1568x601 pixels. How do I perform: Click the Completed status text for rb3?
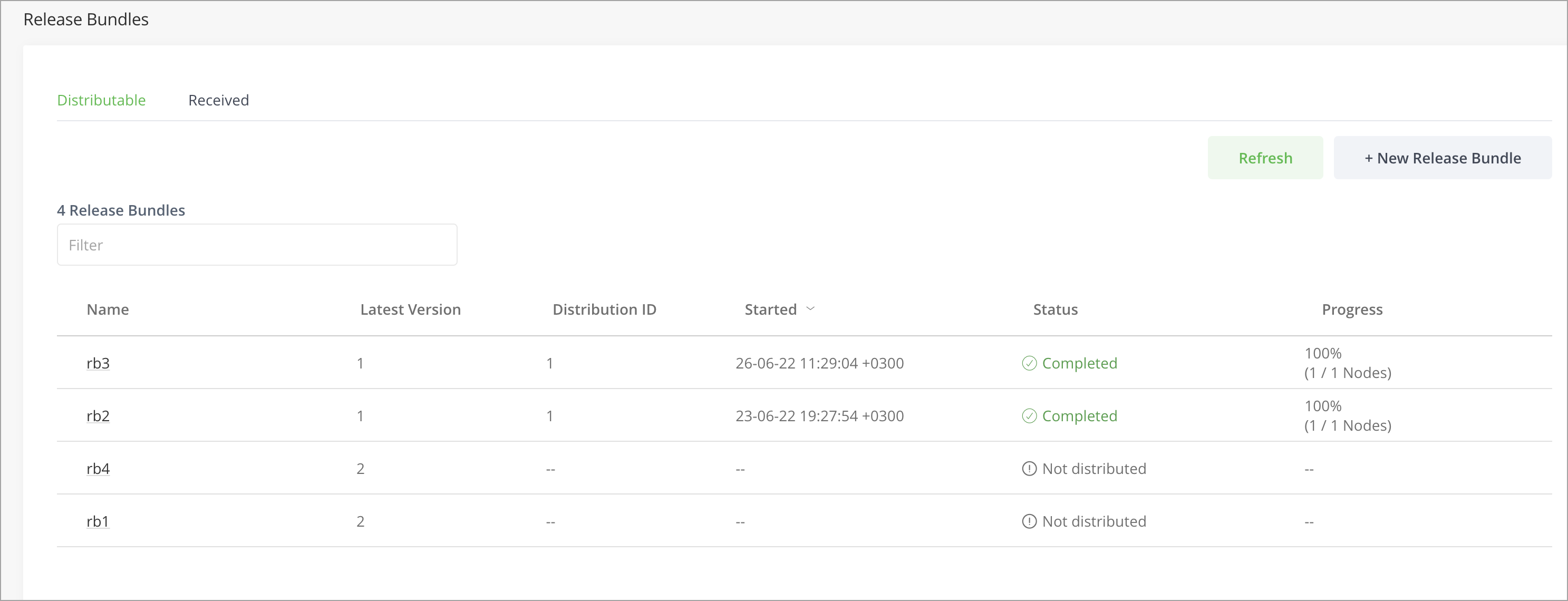pyautogui.click(x=1079, y=364)
